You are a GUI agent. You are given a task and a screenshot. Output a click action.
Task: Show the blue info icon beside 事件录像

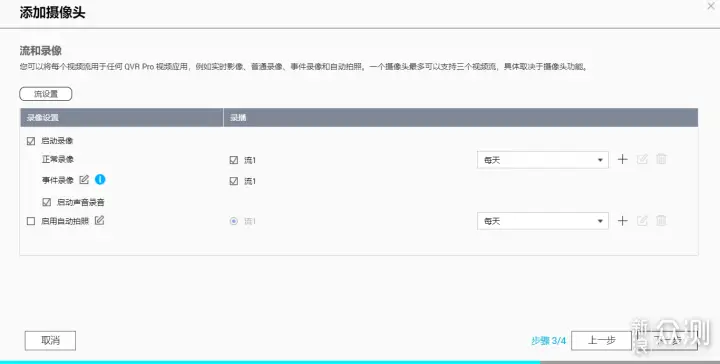click(x=100, y=179)
